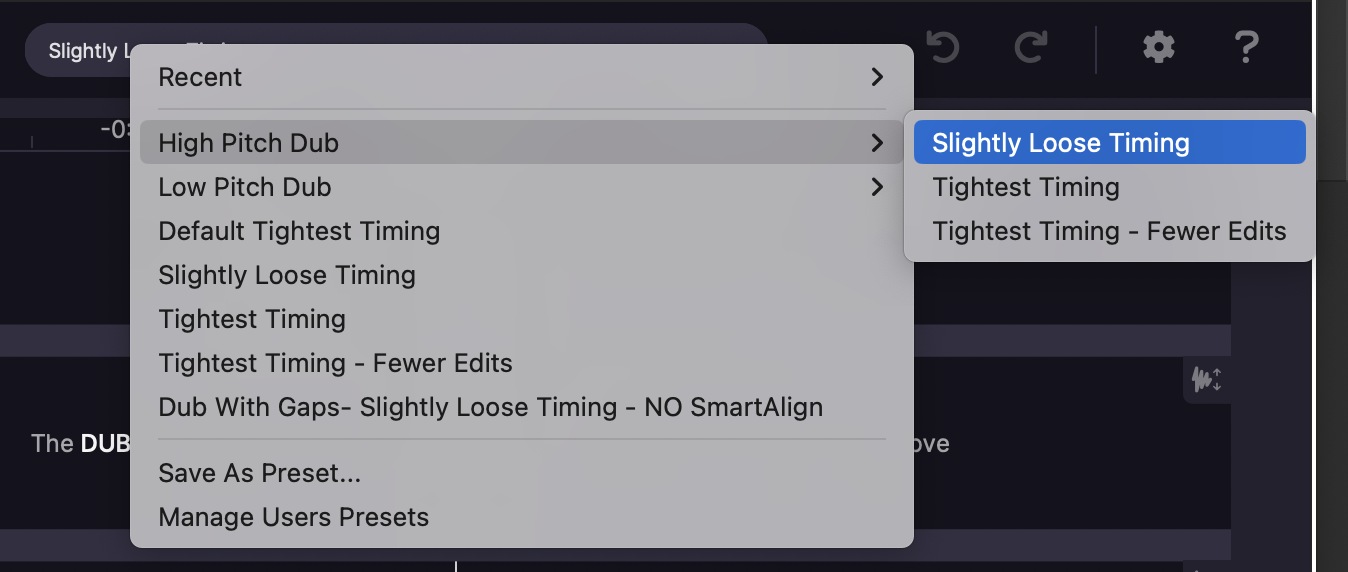Select Default Tightest Timing preset
1348x572 pixels.
tap(299, 231)
